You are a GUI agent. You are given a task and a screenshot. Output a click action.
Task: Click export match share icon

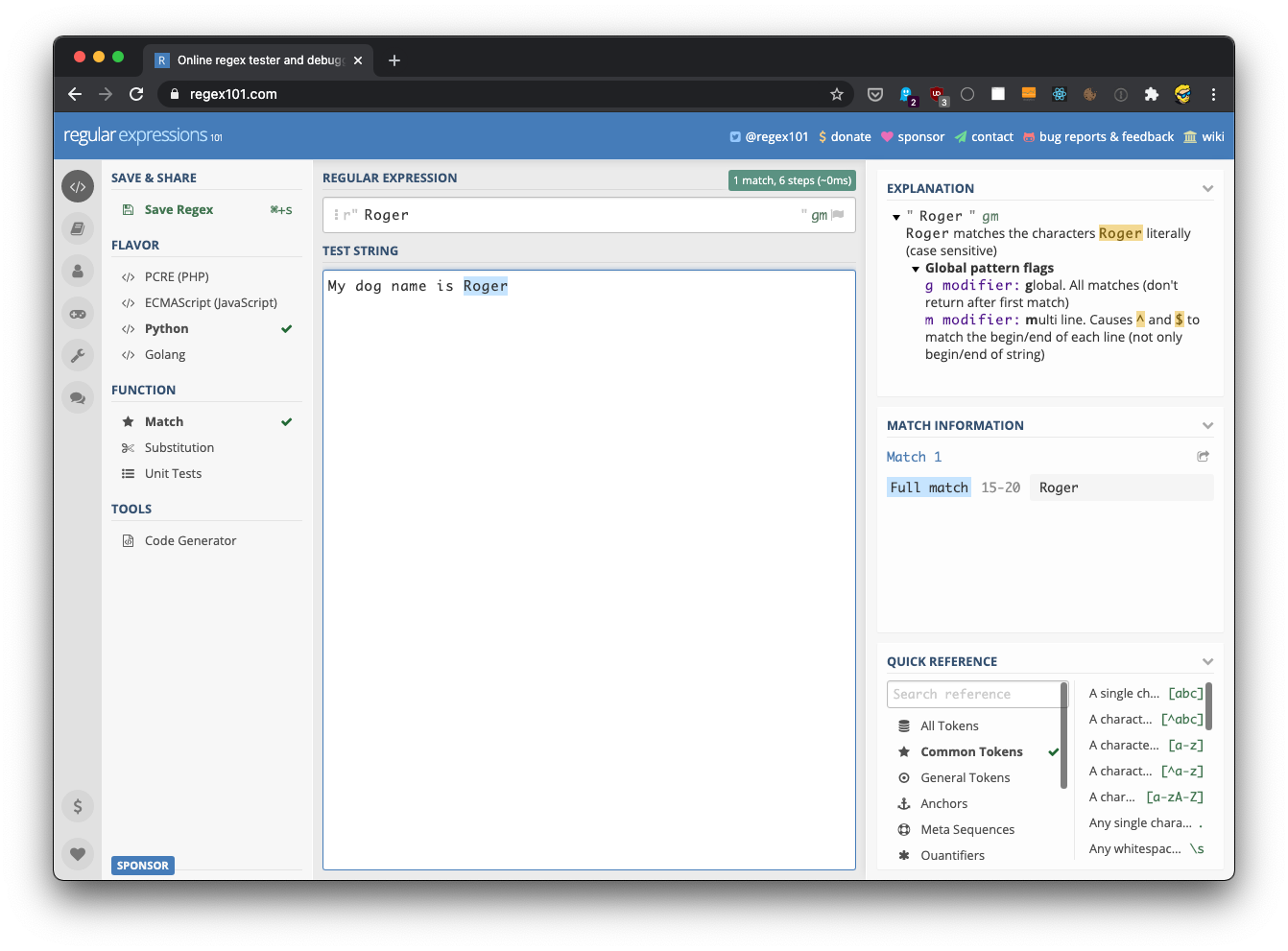pos(1203,457)
